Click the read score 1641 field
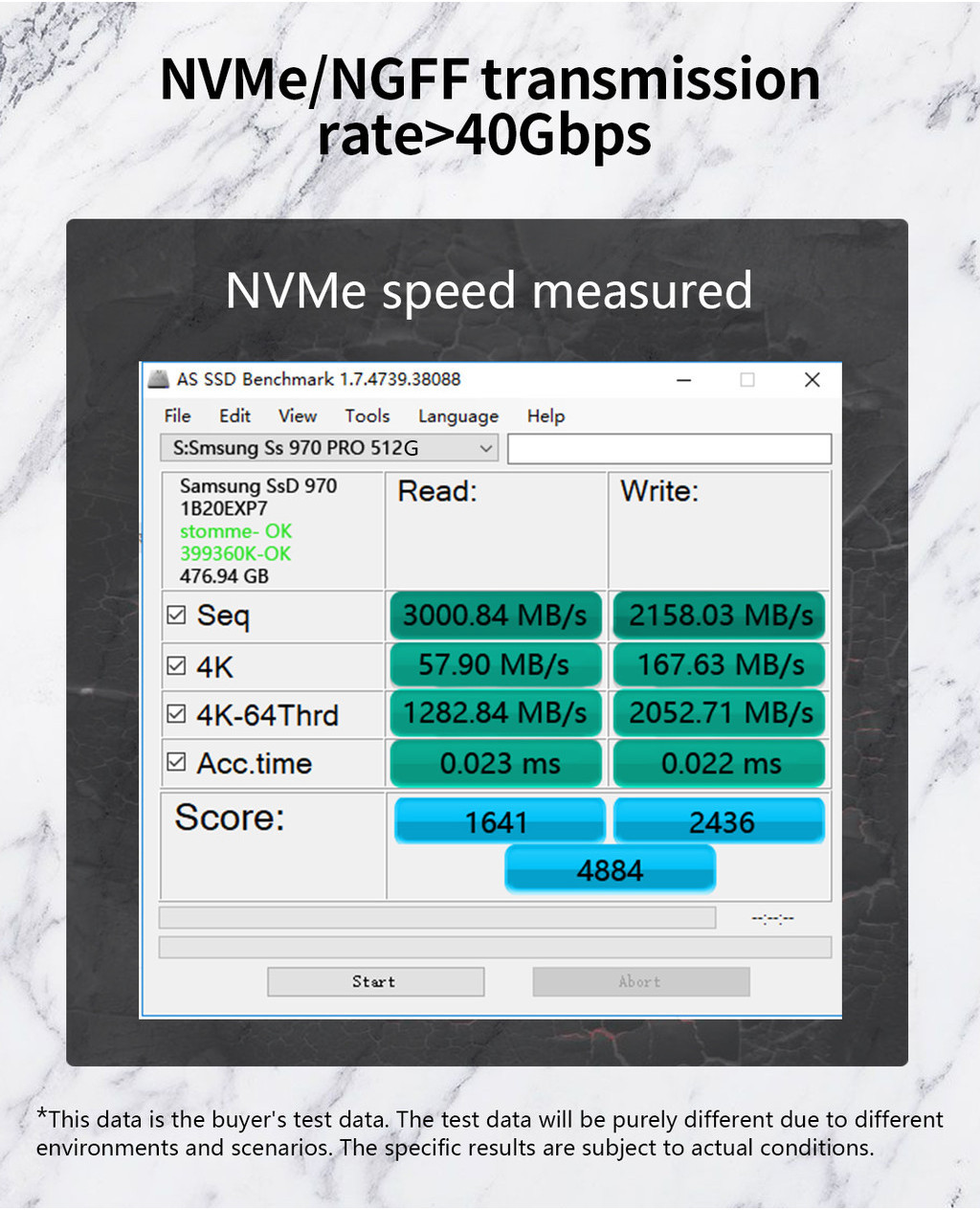 pyautogui.click(x=500, y=820)
